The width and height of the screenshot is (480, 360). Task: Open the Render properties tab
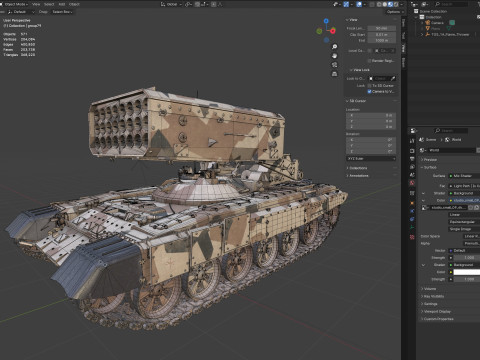click(412, 151)
